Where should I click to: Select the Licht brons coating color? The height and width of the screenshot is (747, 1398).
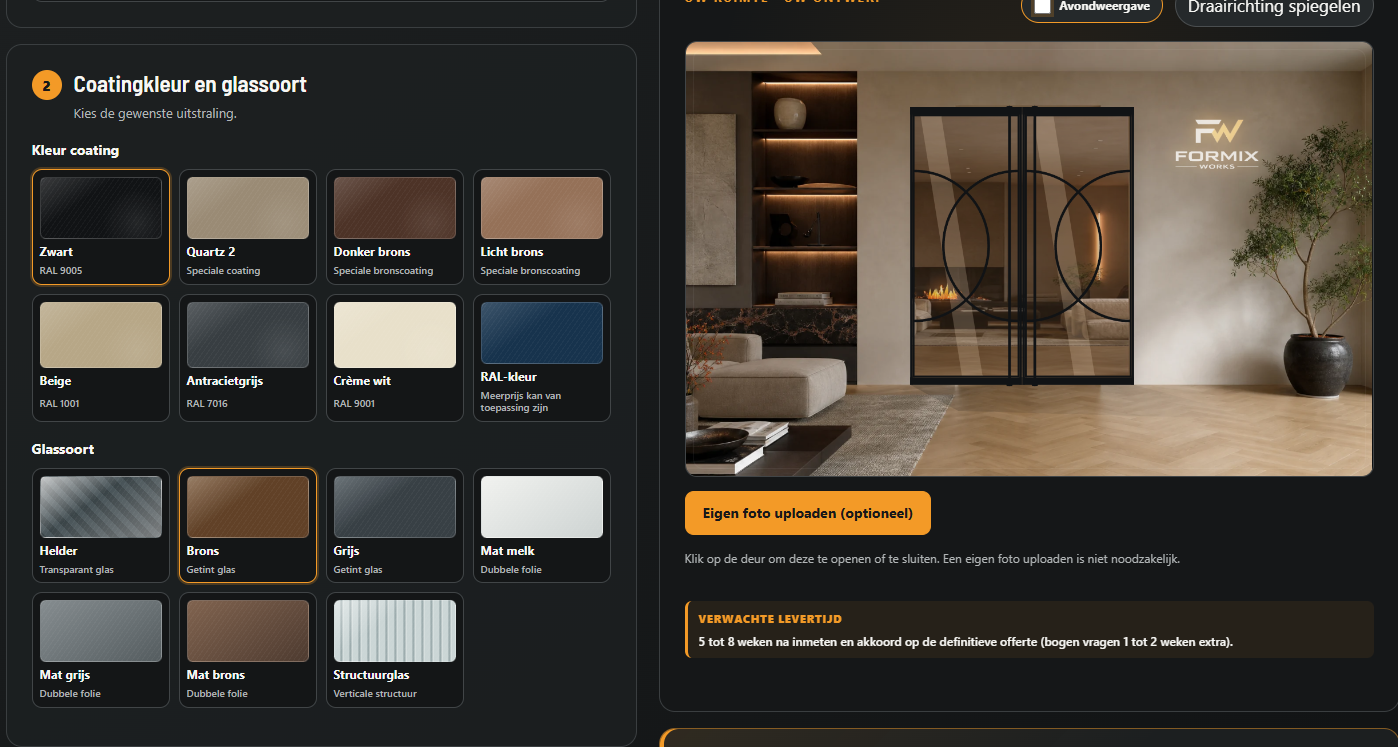coord(542,227)
